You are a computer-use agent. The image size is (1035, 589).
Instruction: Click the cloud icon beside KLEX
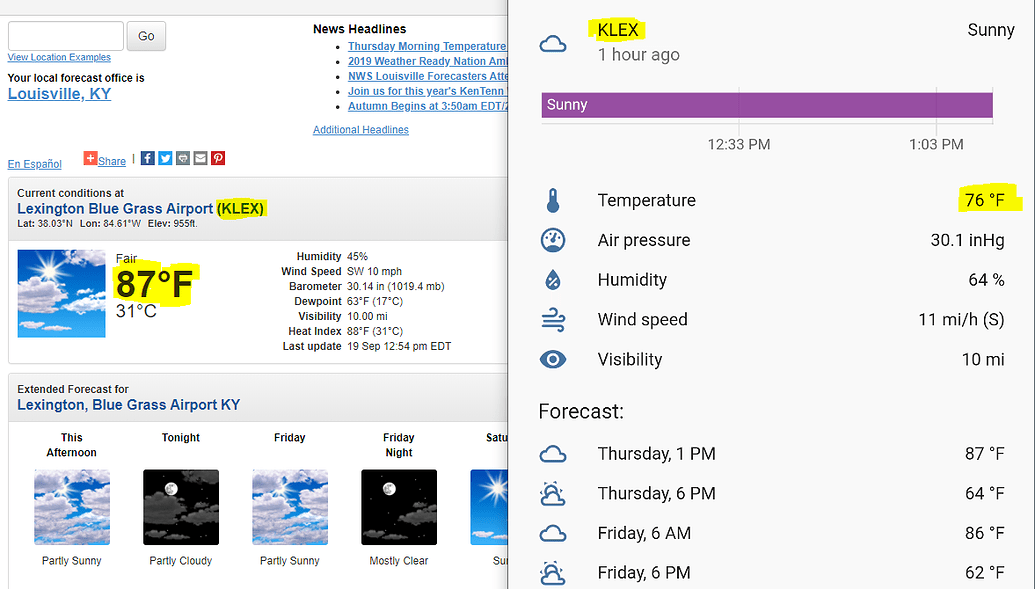coord(553,44)
